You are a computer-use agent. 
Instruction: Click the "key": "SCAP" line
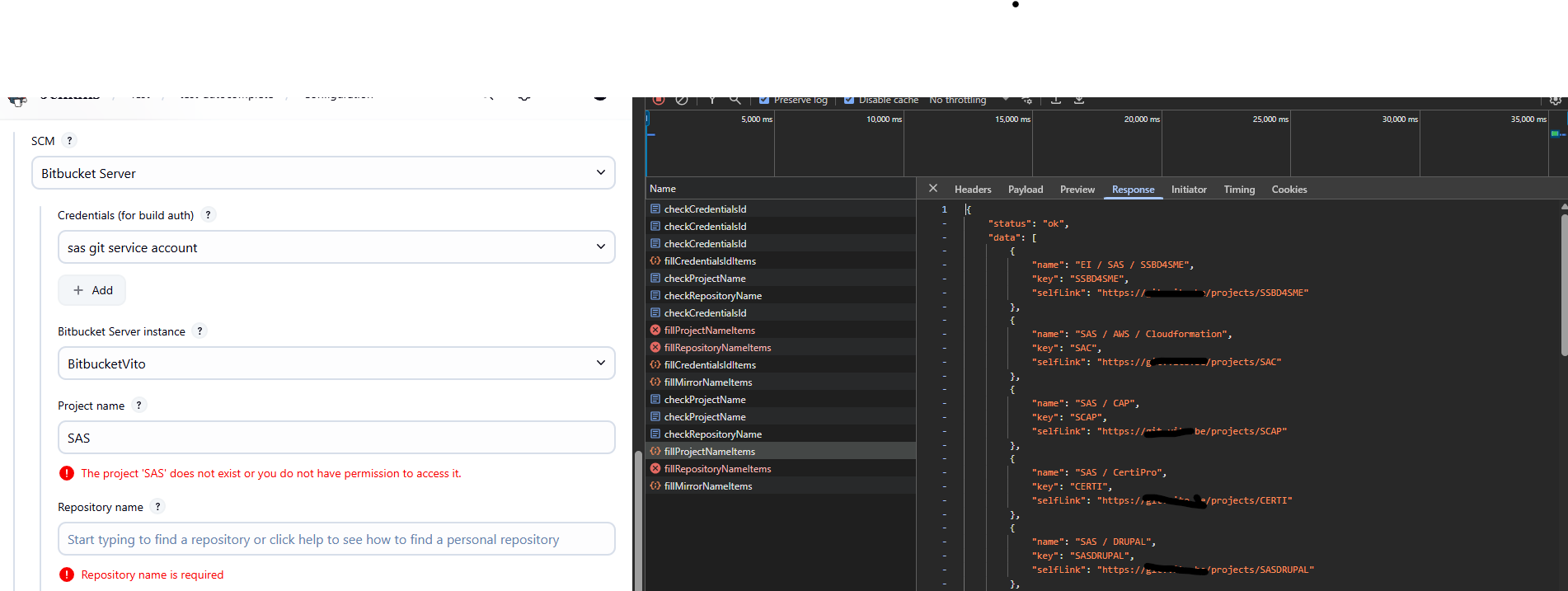(x=1069, y=417)
